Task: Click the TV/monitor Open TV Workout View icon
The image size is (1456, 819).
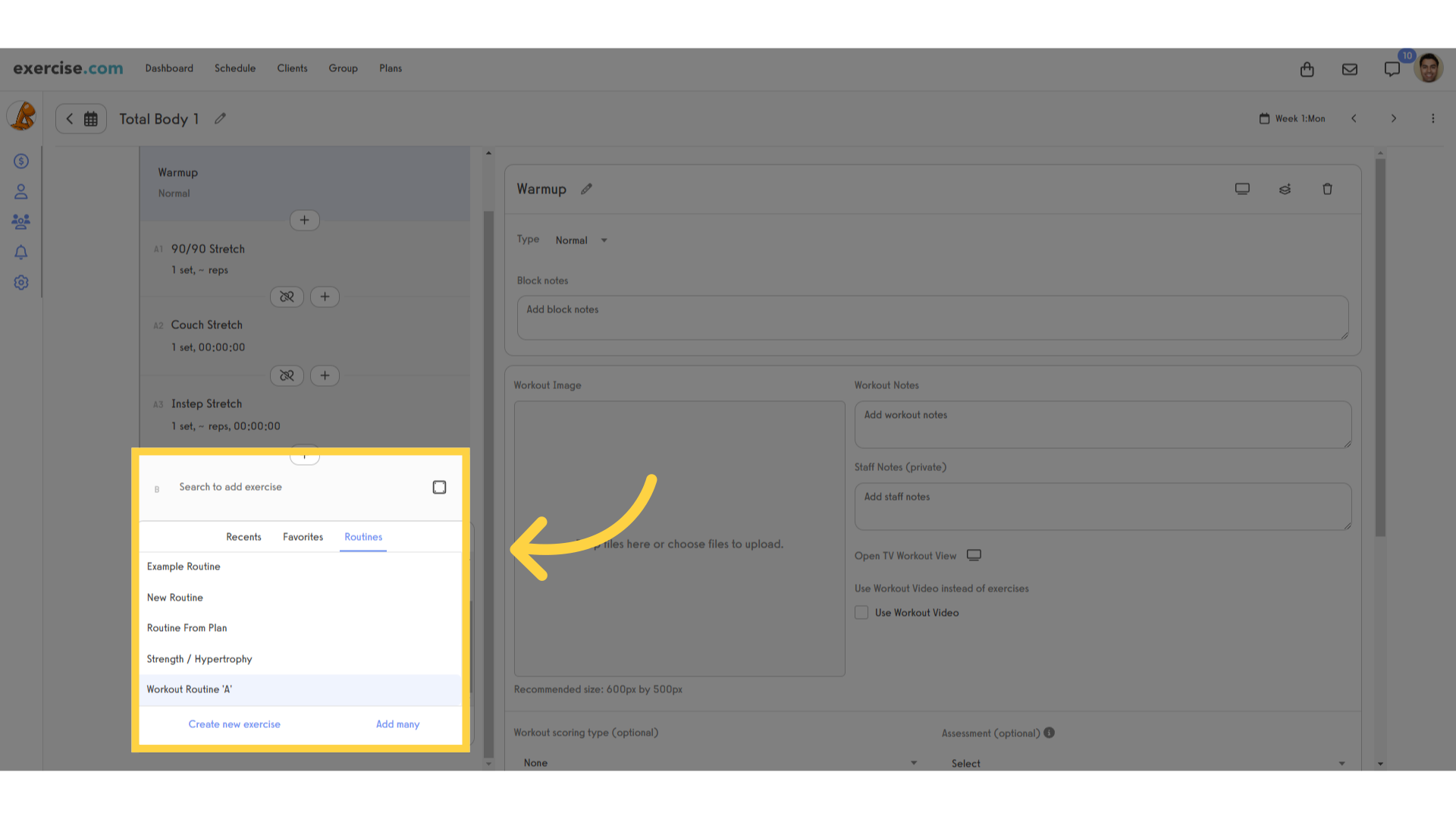Action: (974, 555)
